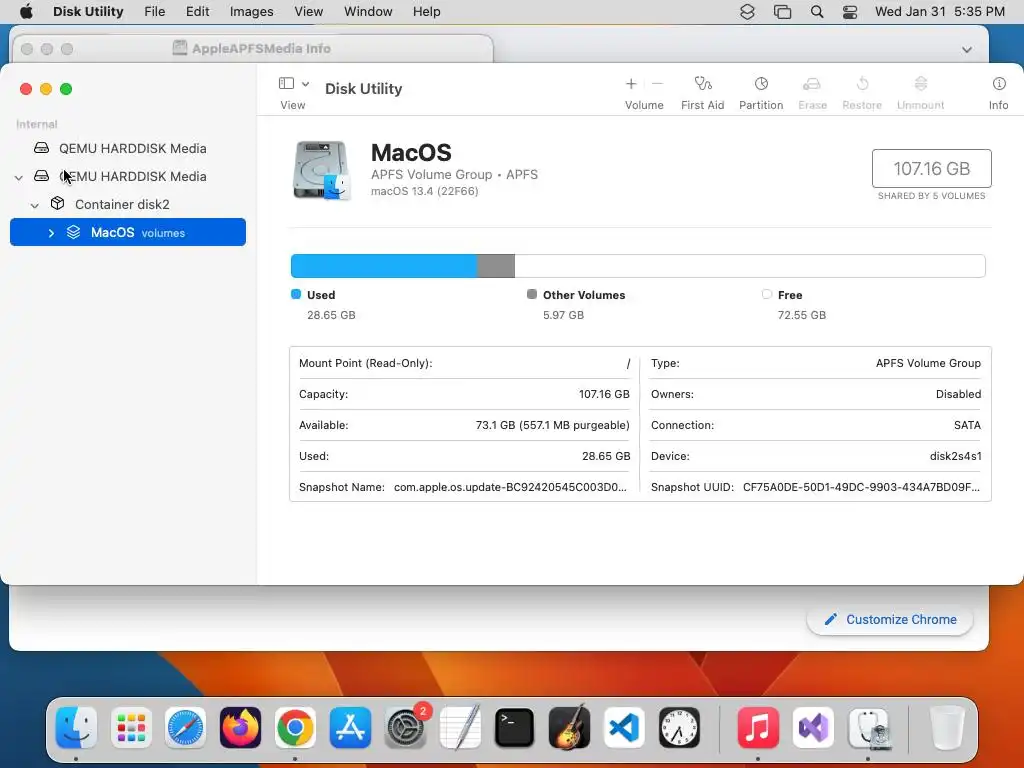This screenshot has height=768, width=1024.
Task: Open TextEdit from the Dock
Action: [x=460, y=728]
